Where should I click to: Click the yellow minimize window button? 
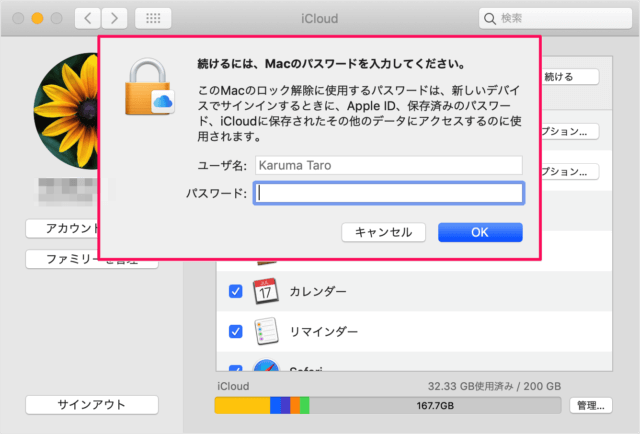37,18
